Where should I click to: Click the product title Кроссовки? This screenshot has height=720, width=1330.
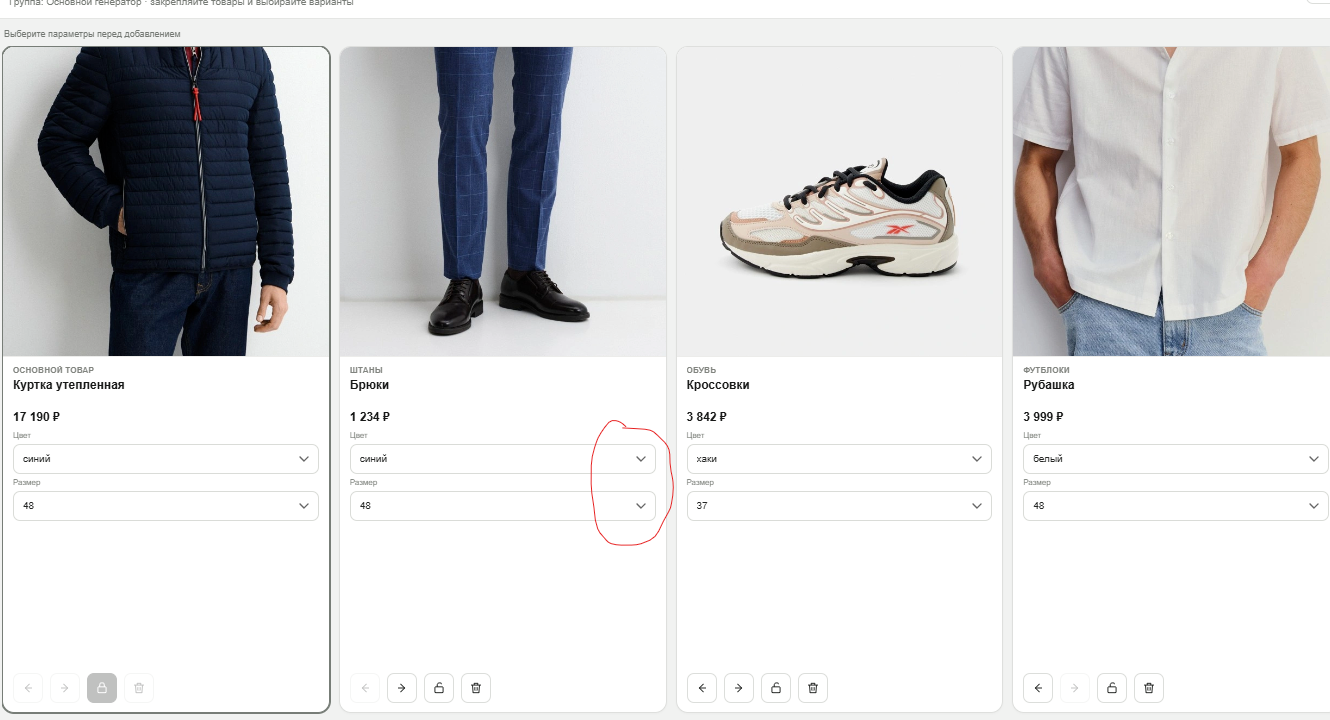click(x=718, y=385)
